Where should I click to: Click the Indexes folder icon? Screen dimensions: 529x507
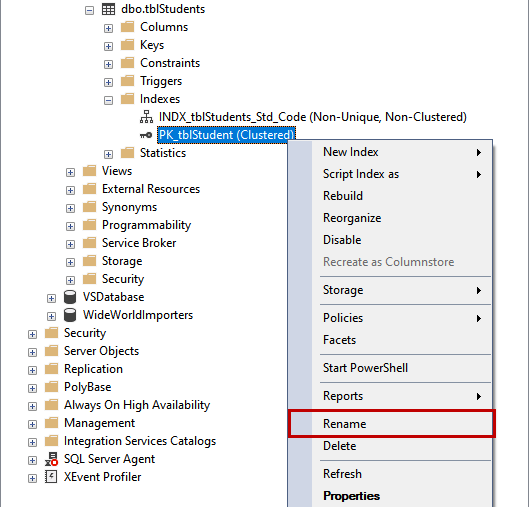coord(128,98)
